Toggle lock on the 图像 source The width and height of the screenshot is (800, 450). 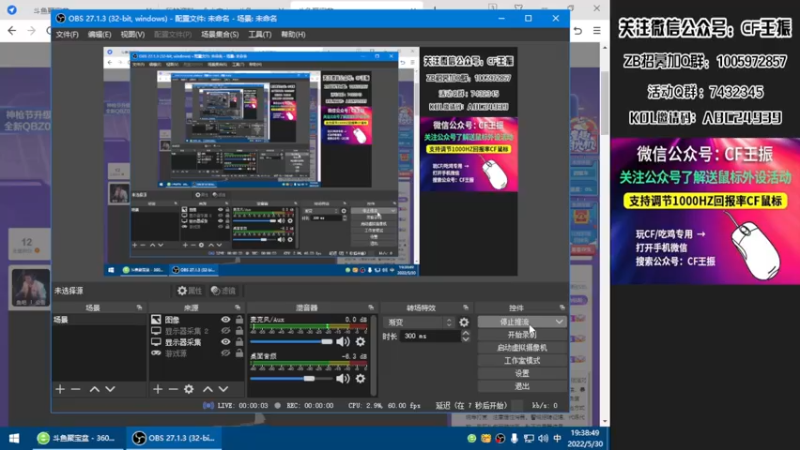pyautogui.click(x=239, y=319)
